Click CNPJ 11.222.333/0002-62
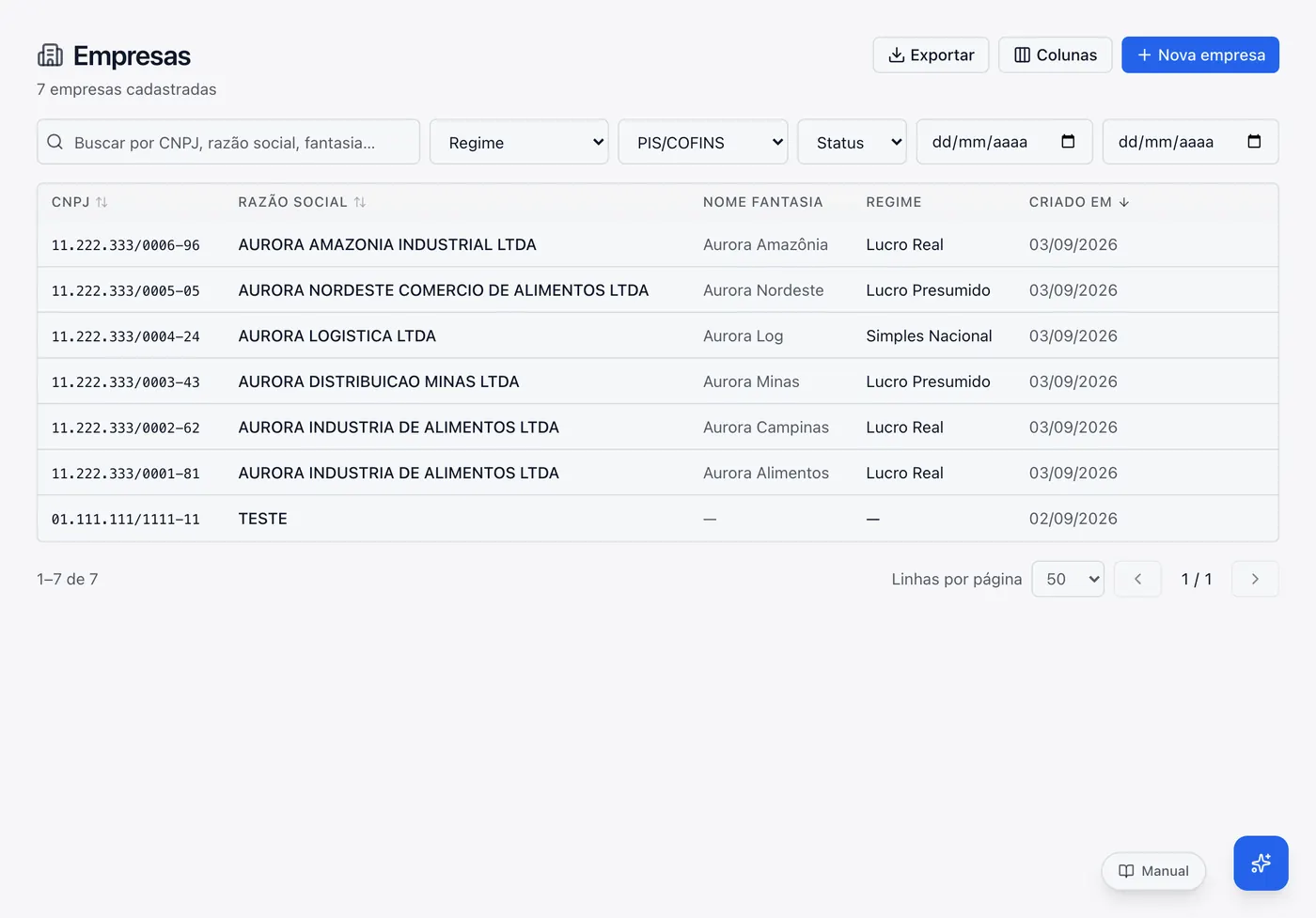 point(126,428)
